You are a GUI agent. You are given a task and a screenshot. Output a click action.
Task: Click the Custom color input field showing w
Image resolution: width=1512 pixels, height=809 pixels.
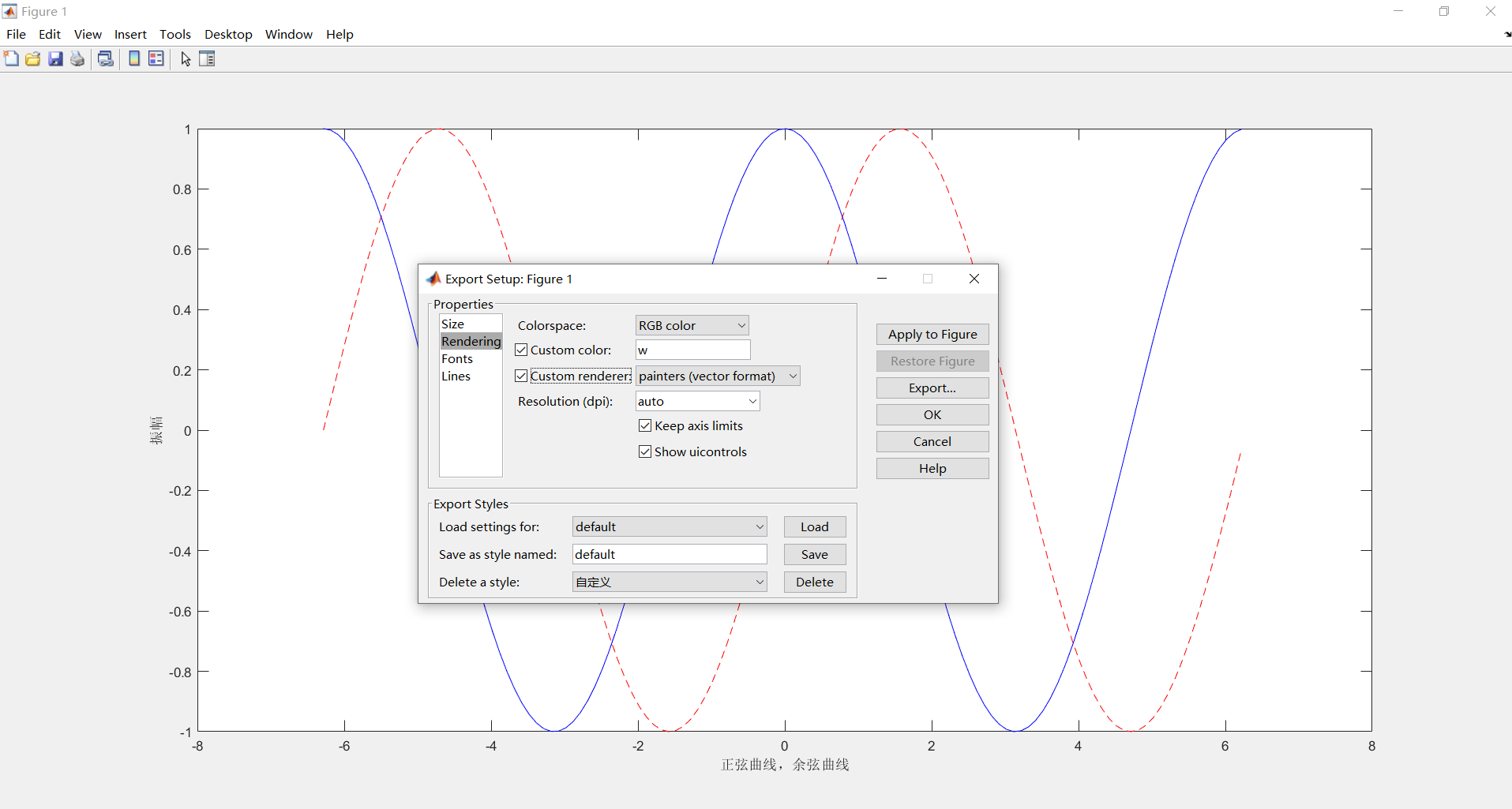[692, 350]
